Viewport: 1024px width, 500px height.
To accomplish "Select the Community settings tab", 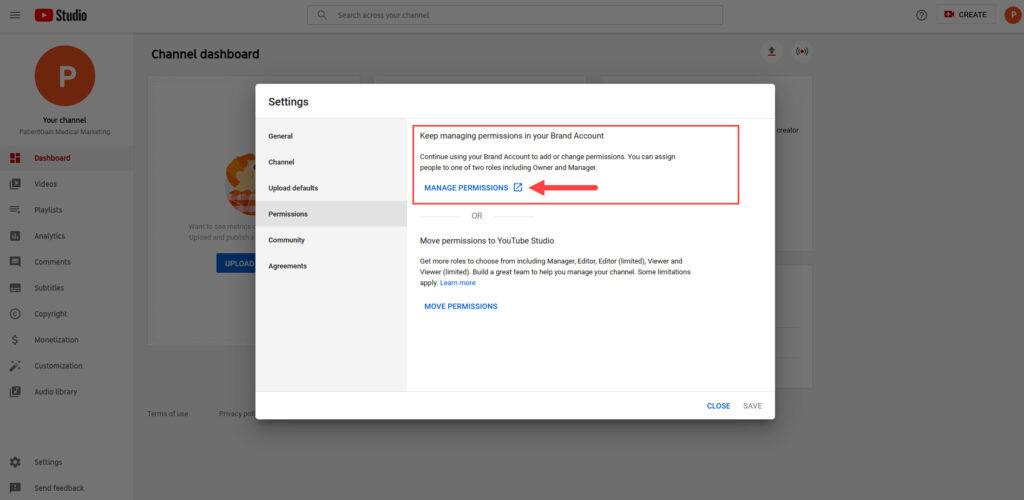I will pyautogui.click(x=331, y=240).
